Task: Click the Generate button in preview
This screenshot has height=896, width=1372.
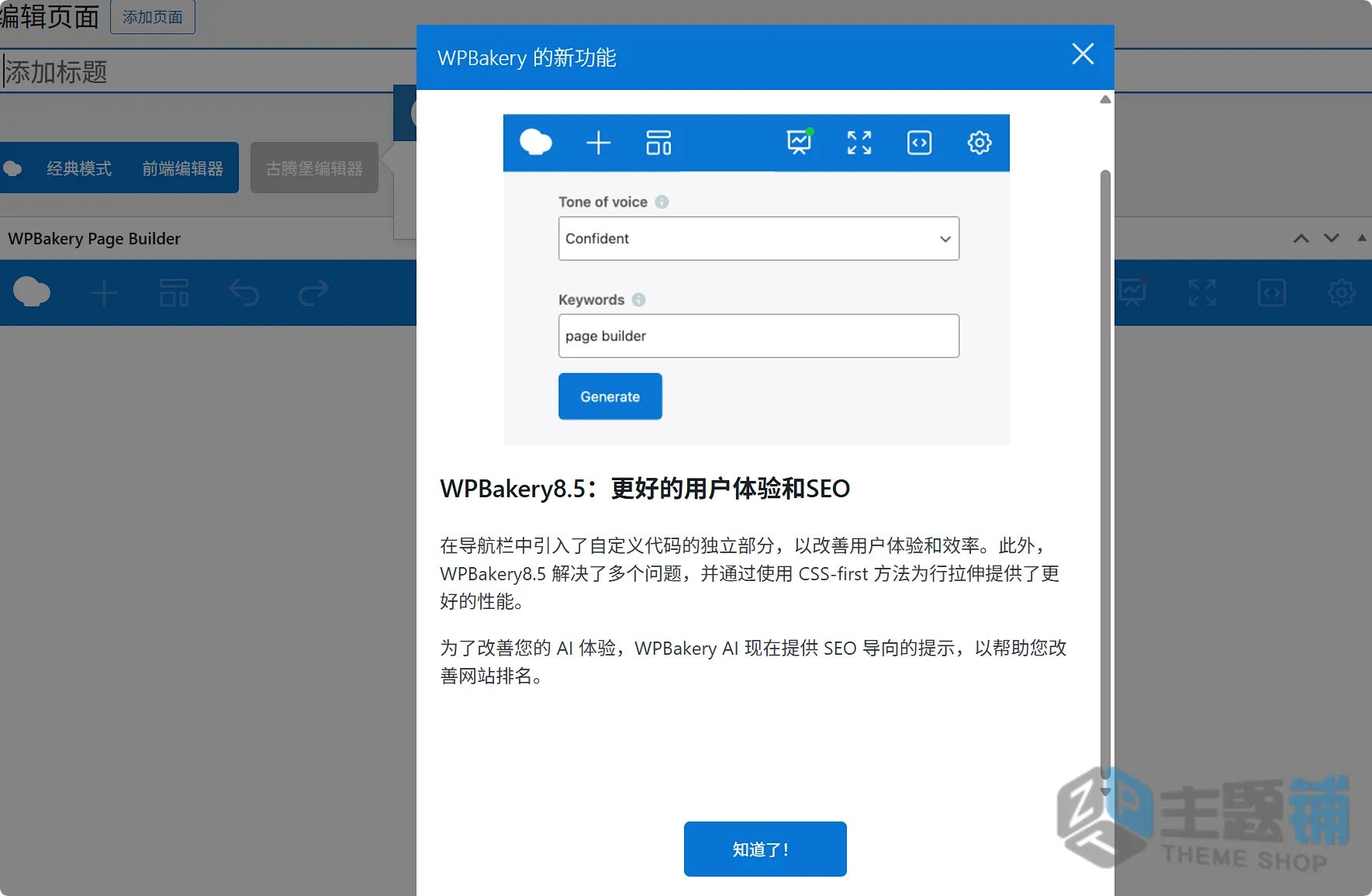Action: coord(610,396)
